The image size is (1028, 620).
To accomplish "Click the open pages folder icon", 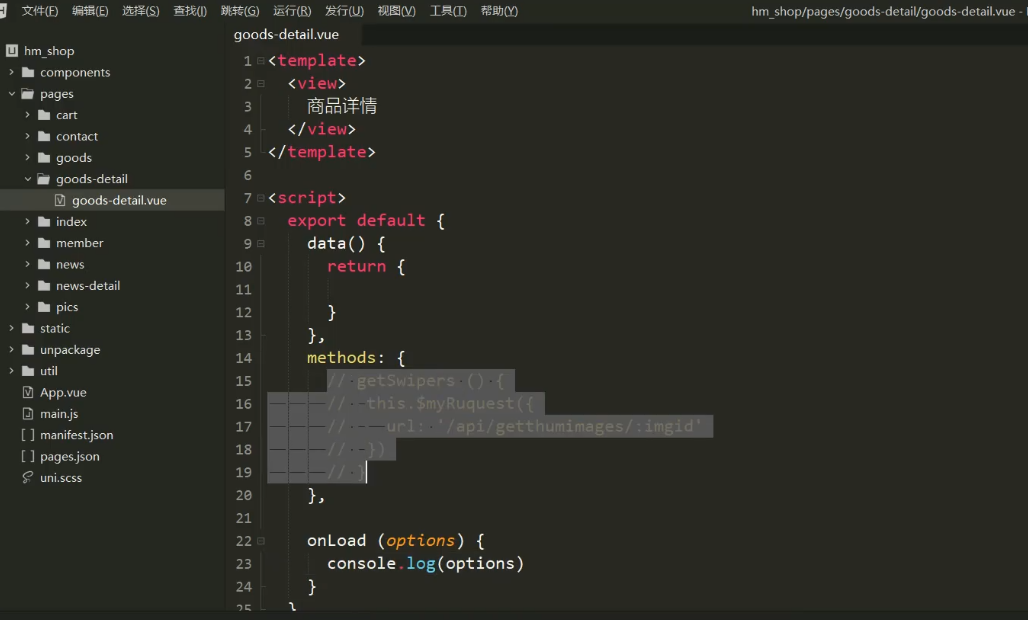I will click(28, 94).
